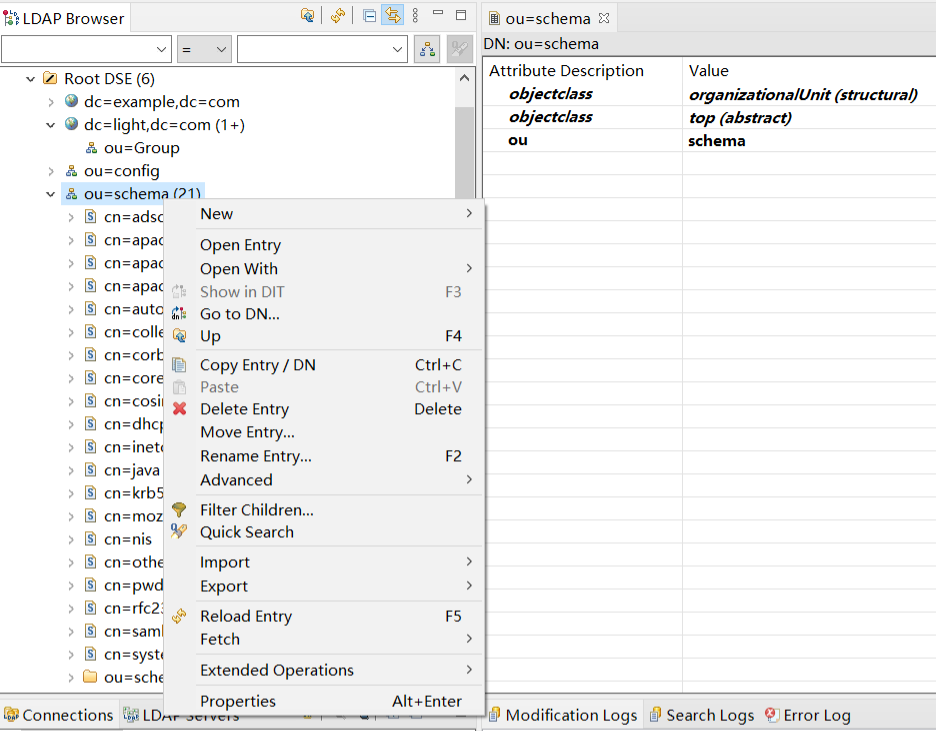Open the Filter Children... dialog
936x731 pixels.
click(x=256, y=510)
